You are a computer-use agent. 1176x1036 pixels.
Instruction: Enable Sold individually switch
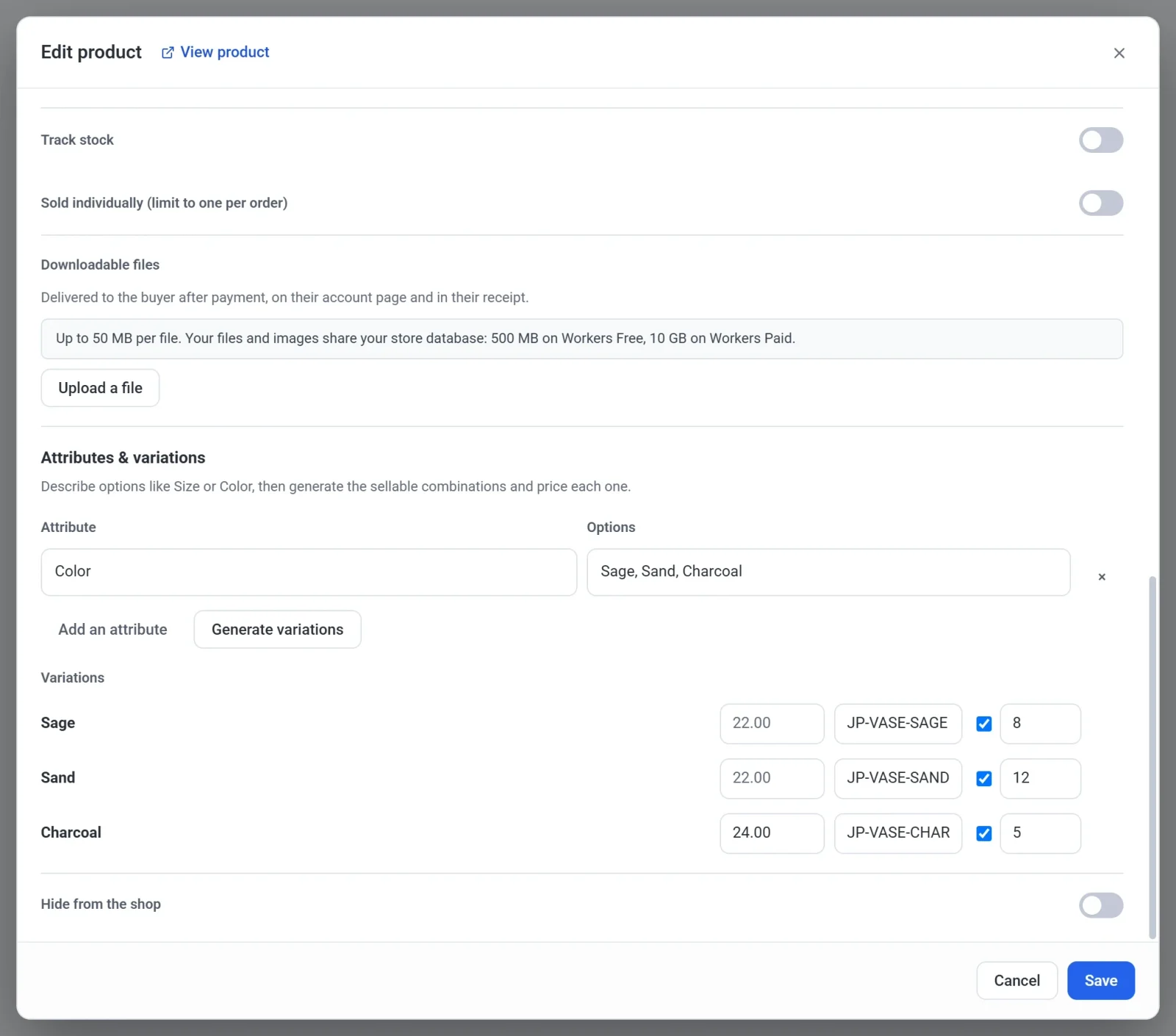click(x=1100, y=203)
